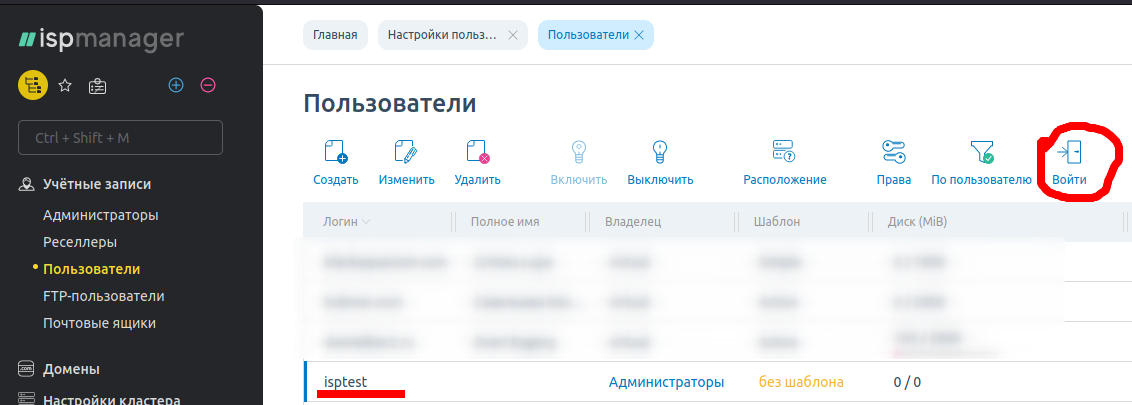Open Администраторы in the sidebar
Viewport: 1132px width, 405px height.
pos(101,215)
